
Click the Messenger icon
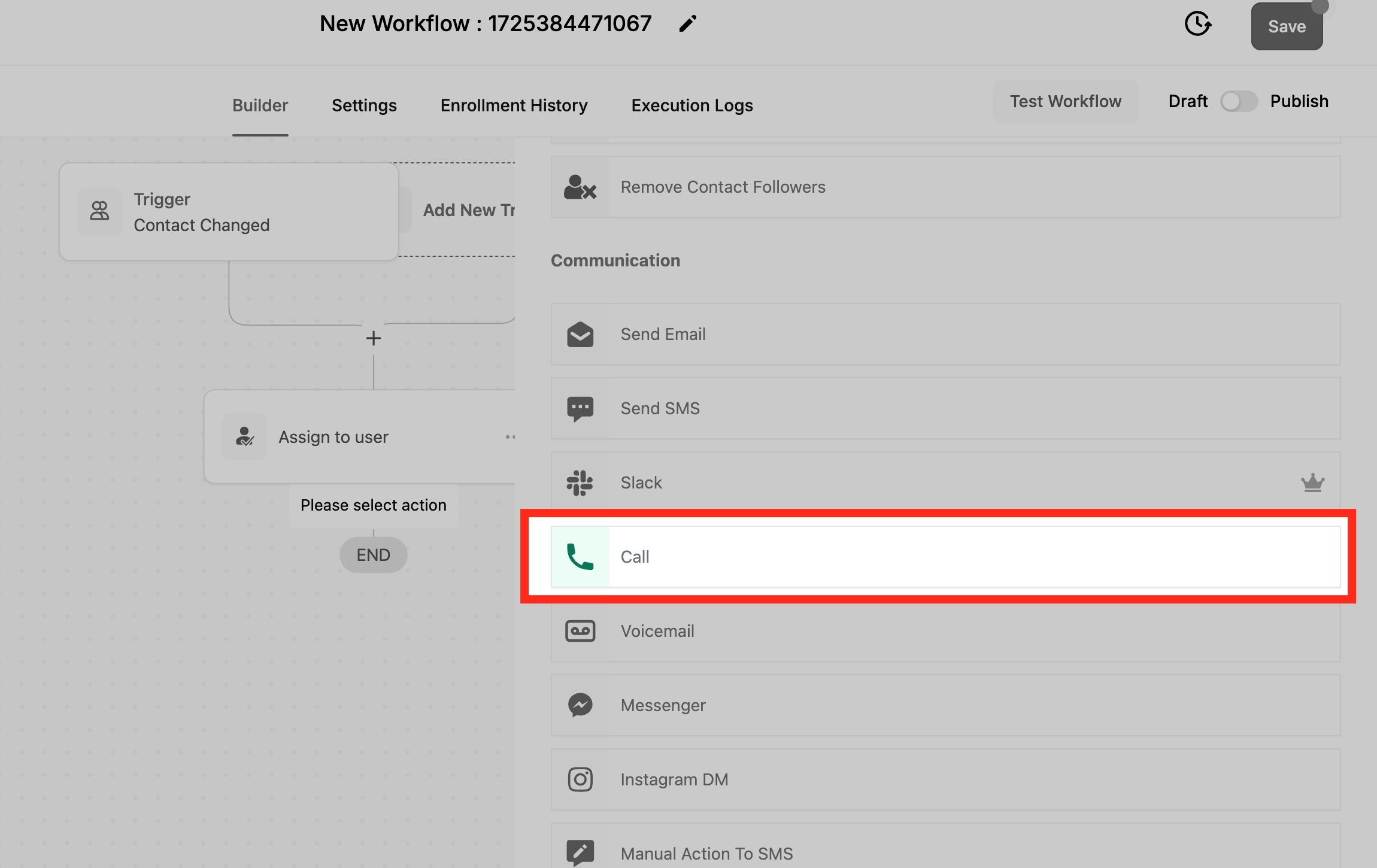coord(580,705)
